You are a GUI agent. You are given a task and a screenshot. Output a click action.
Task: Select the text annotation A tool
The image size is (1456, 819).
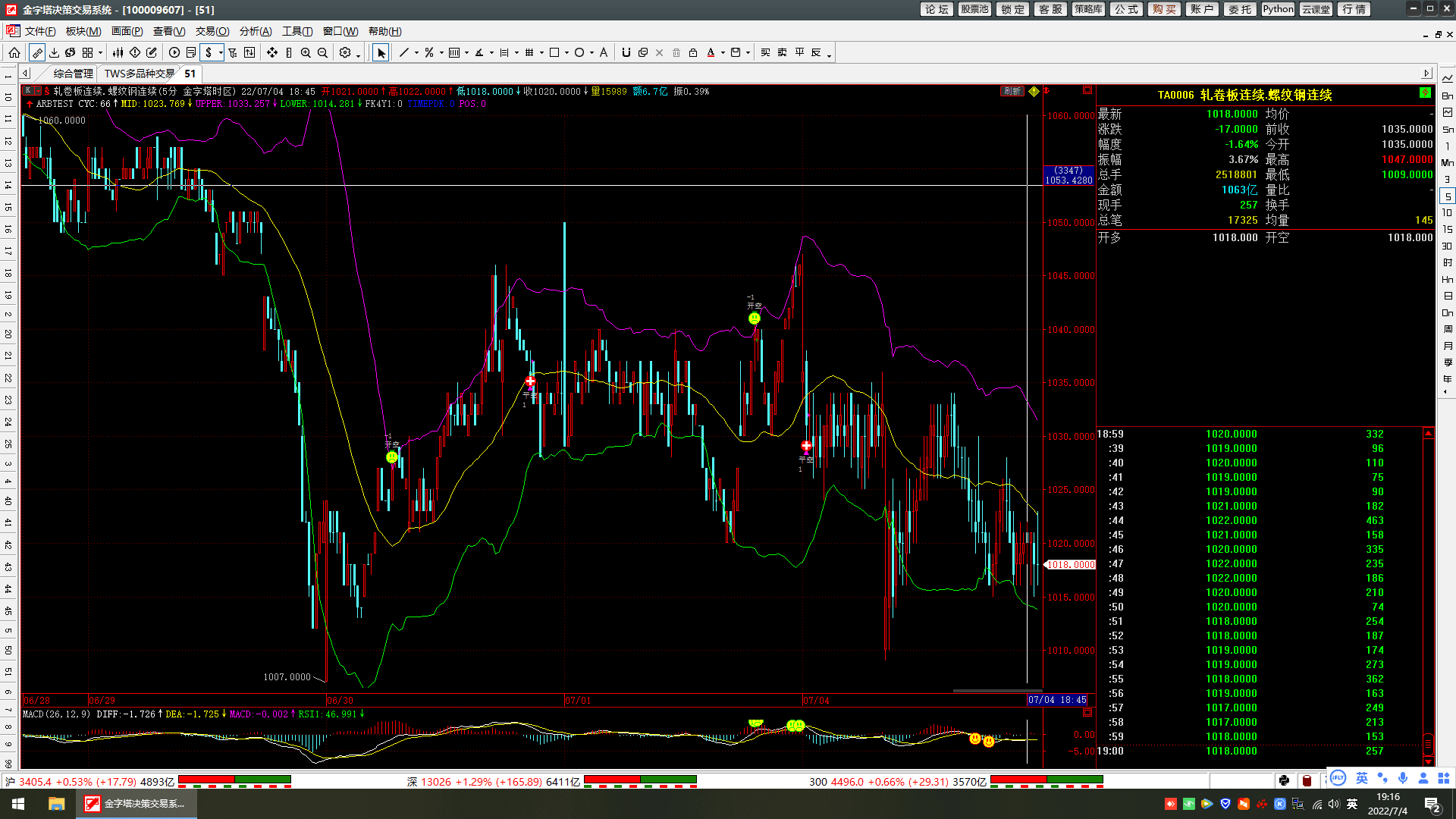pyautogui.click(x=604, y=52)
